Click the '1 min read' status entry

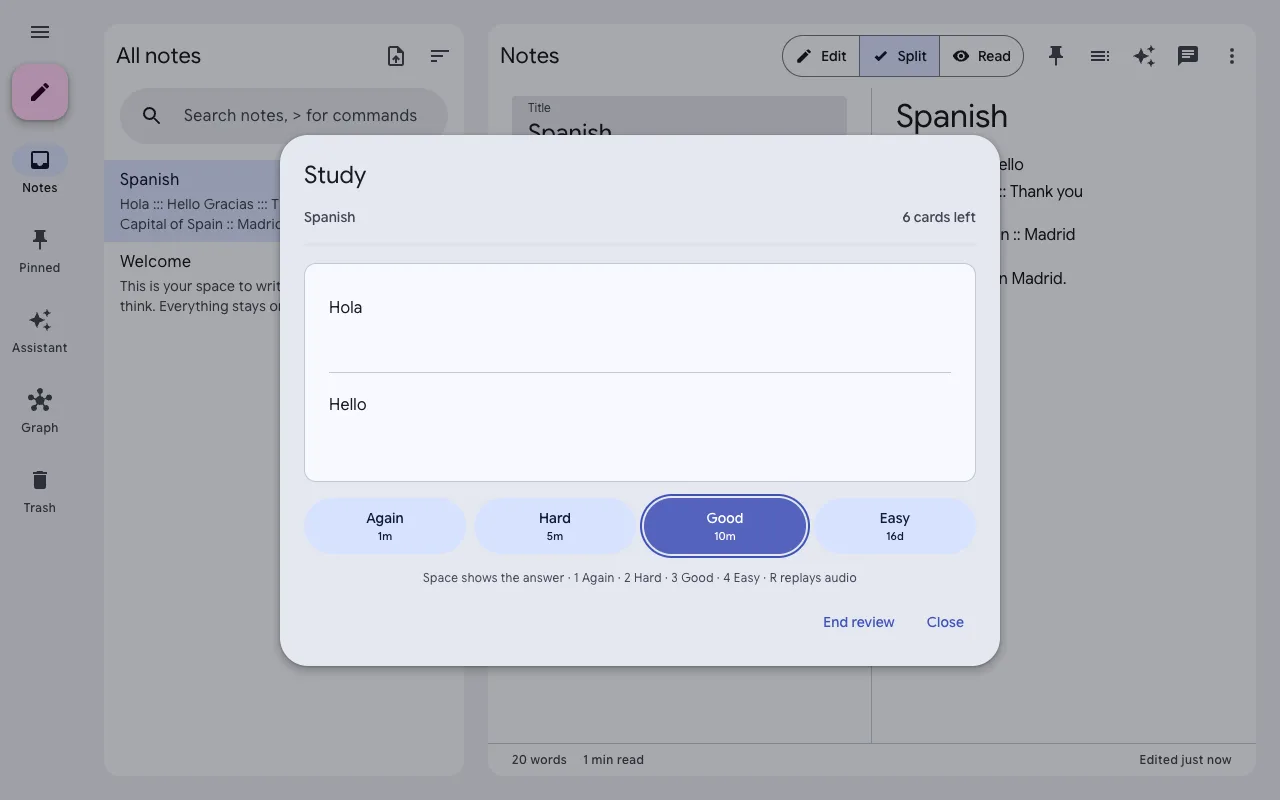(x=613, y=760)
